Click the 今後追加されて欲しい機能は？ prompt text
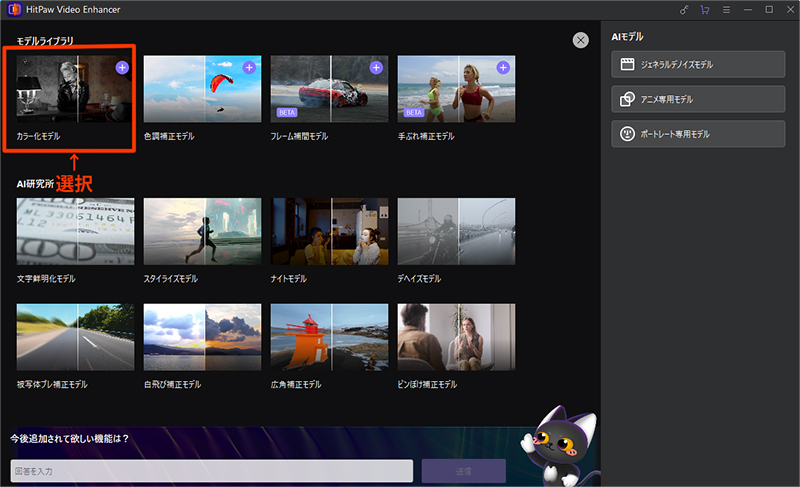Screen dimensions: 800x487 click(x=69, y=439)
